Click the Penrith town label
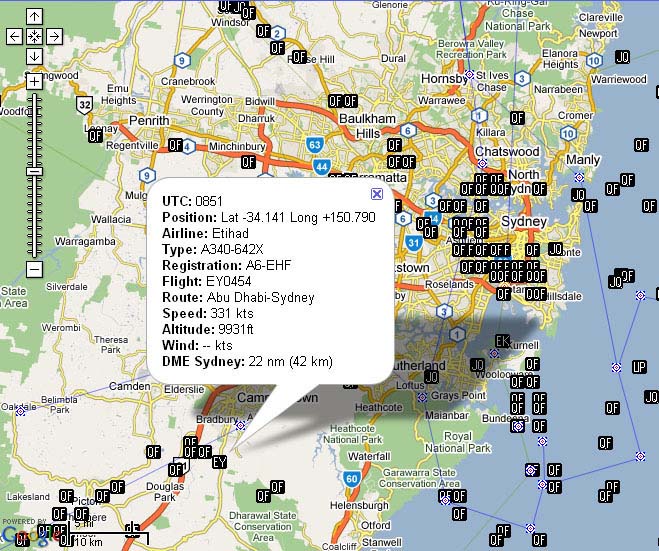The image size is (659, 551). pyautogui.click(x=149, y=121)
